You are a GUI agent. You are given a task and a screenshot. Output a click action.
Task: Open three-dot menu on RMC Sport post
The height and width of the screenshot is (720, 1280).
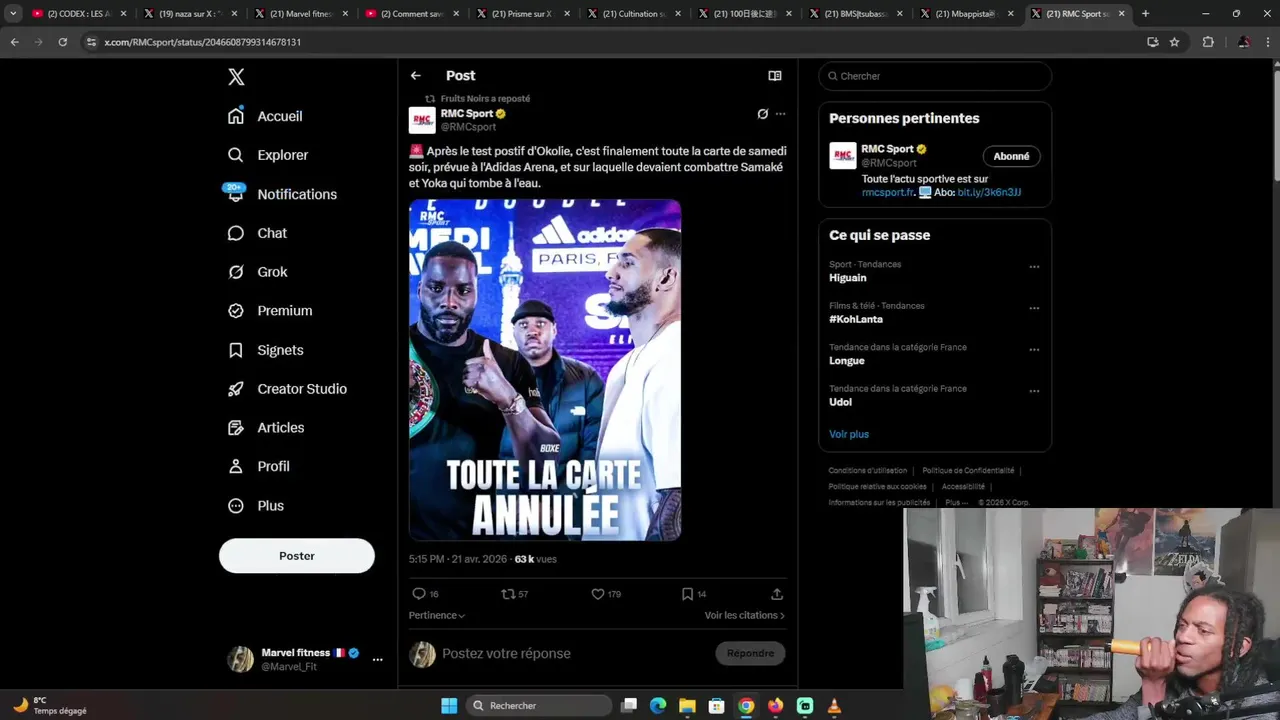[781, 114]
